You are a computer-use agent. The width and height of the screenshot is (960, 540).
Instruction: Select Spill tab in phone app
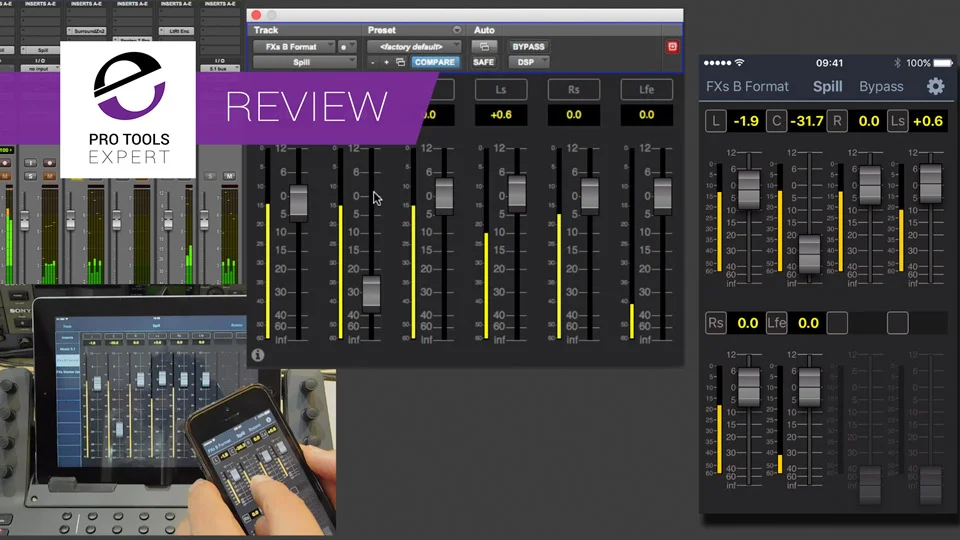[x=827, y=86]
